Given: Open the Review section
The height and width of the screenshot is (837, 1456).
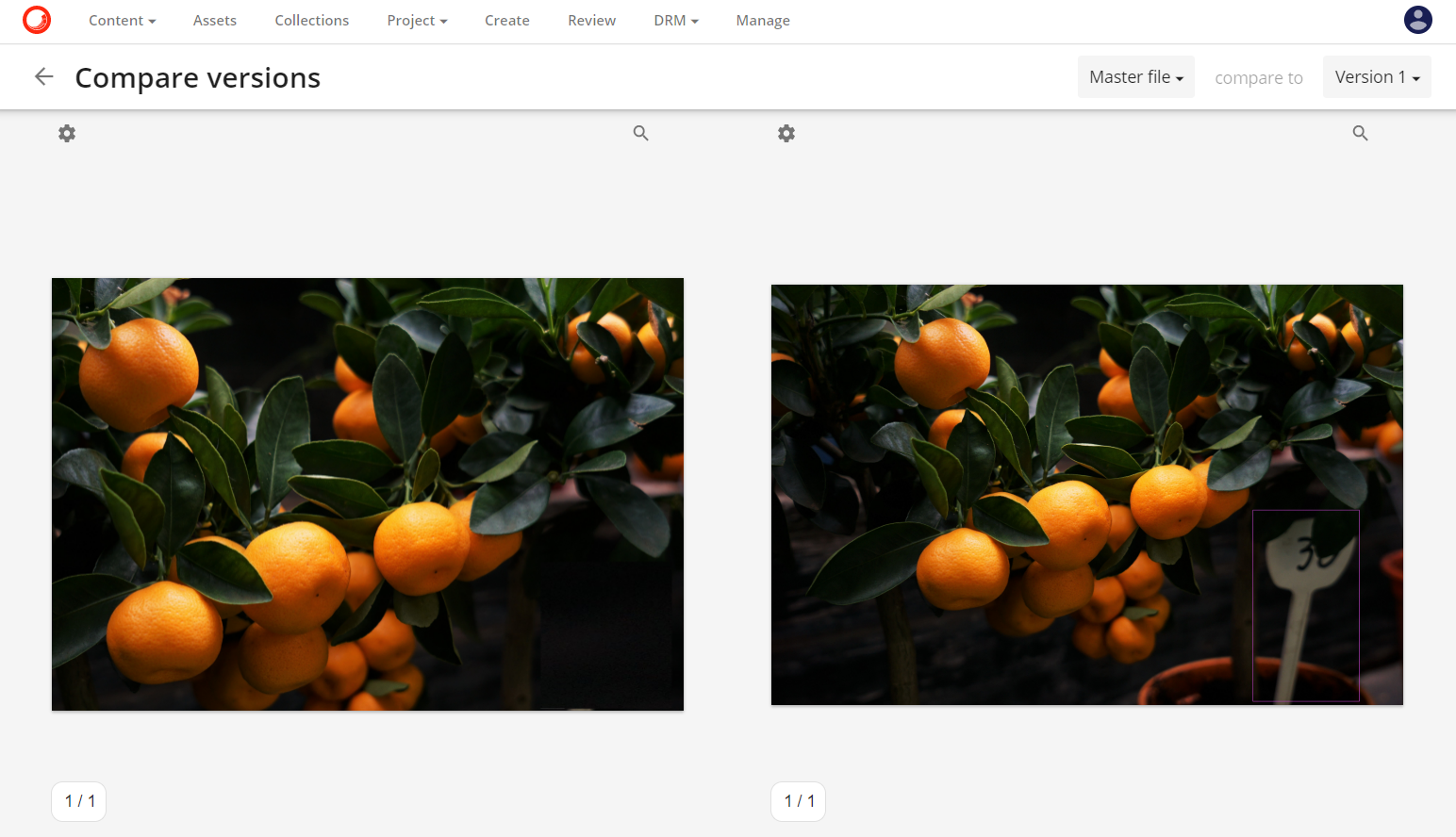Looking at the screenshot, I should tap(591, 21).
